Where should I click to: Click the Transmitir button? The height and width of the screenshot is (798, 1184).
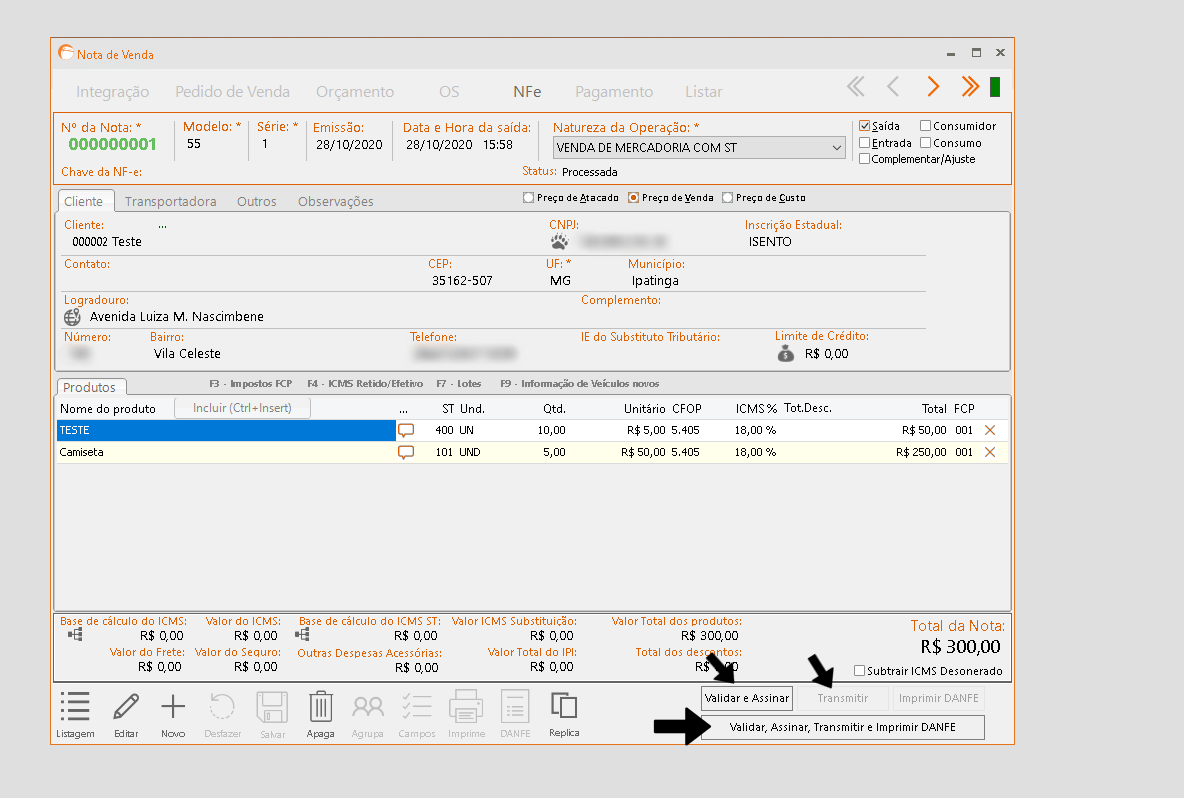coord(843,698)
